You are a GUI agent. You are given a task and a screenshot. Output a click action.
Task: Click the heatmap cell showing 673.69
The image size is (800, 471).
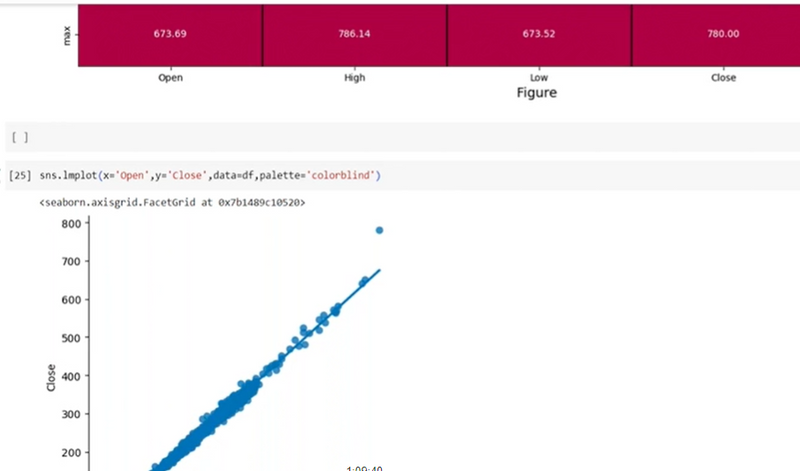pyautogui.click(x=170, y=34)
